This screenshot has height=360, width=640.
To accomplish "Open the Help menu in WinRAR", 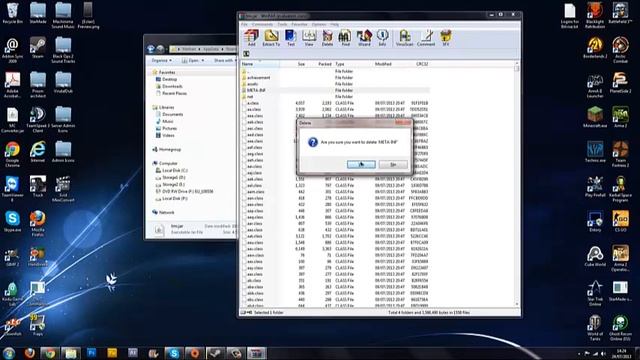I will pyautogui.click(x=334, y=24).
